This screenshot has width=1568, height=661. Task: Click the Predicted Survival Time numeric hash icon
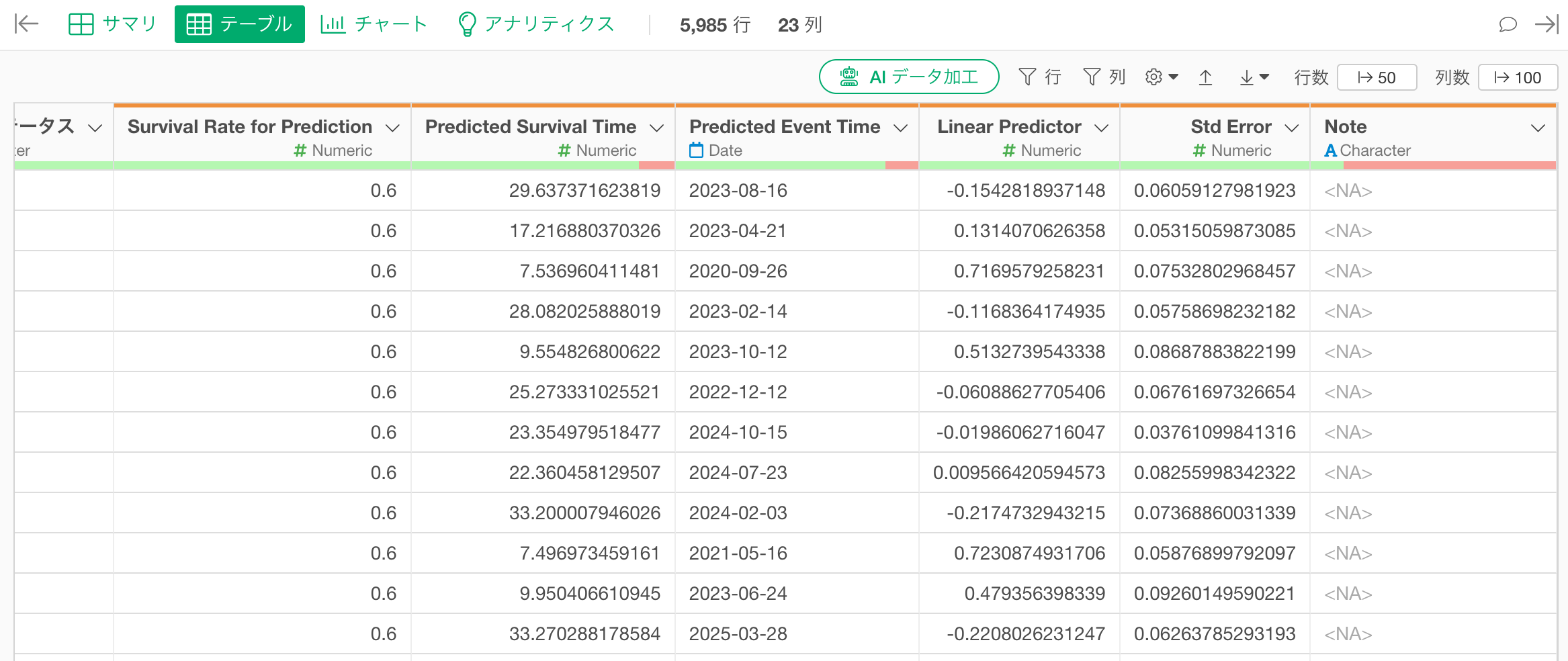[x=564, y=150]
